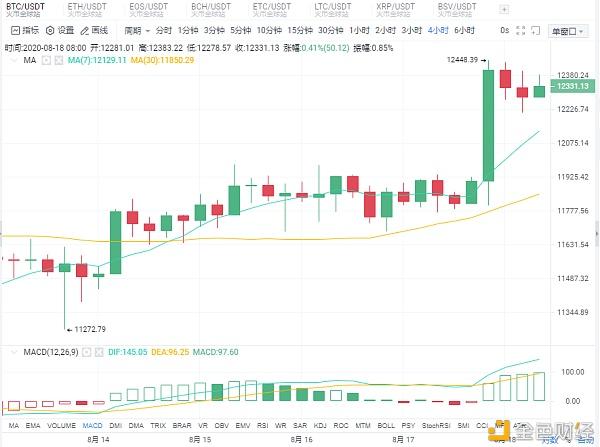Switch to ETH/USDT tab
The width and height of the screenshot is (600, 447).
pyautogui.click(x=85, y=9)
